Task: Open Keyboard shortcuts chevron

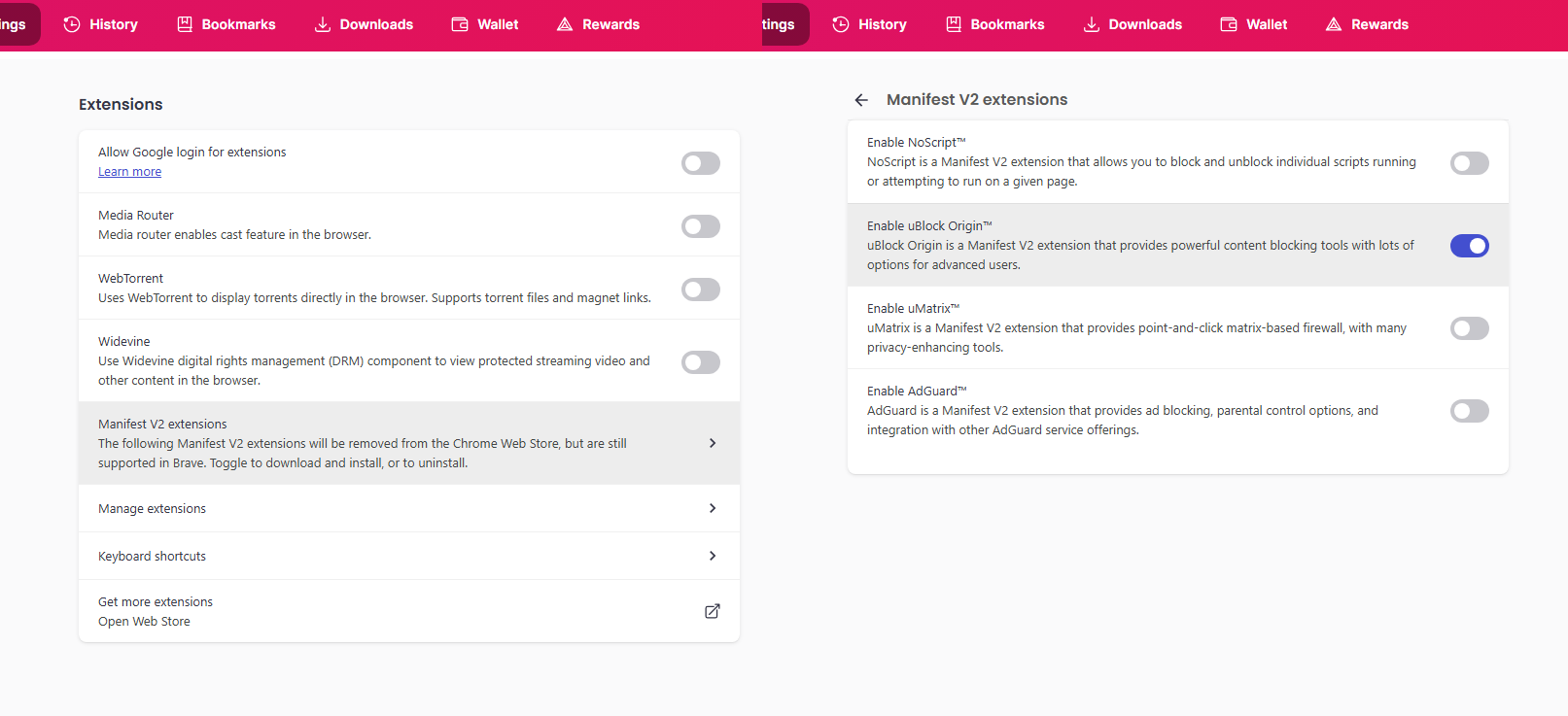Action: click(713, 556)
